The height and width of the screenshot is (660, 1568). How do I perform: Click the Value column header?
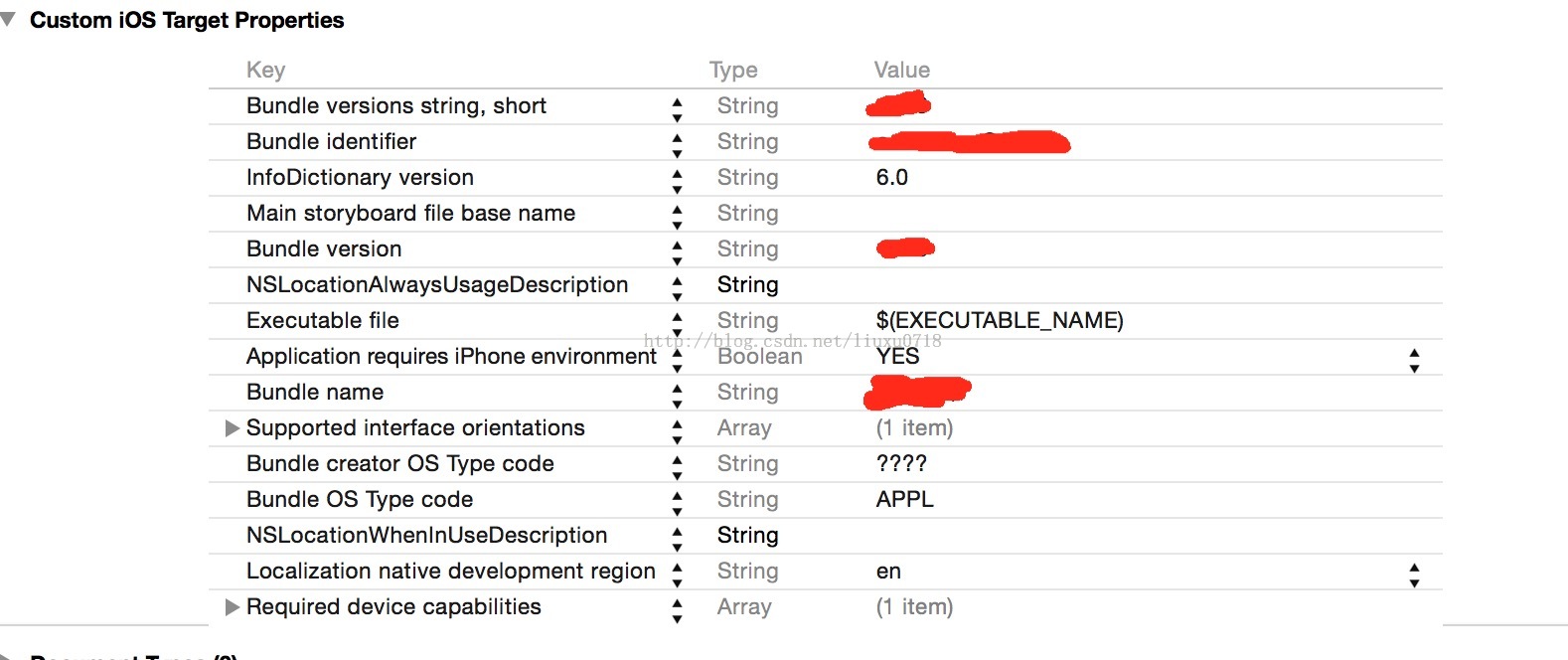[901, 70]
